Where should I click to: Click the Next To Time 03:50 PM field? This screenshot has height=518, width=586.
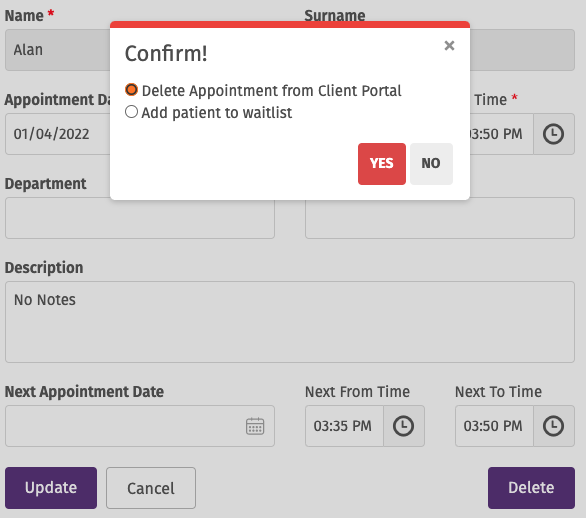click(x=494, y=426)
